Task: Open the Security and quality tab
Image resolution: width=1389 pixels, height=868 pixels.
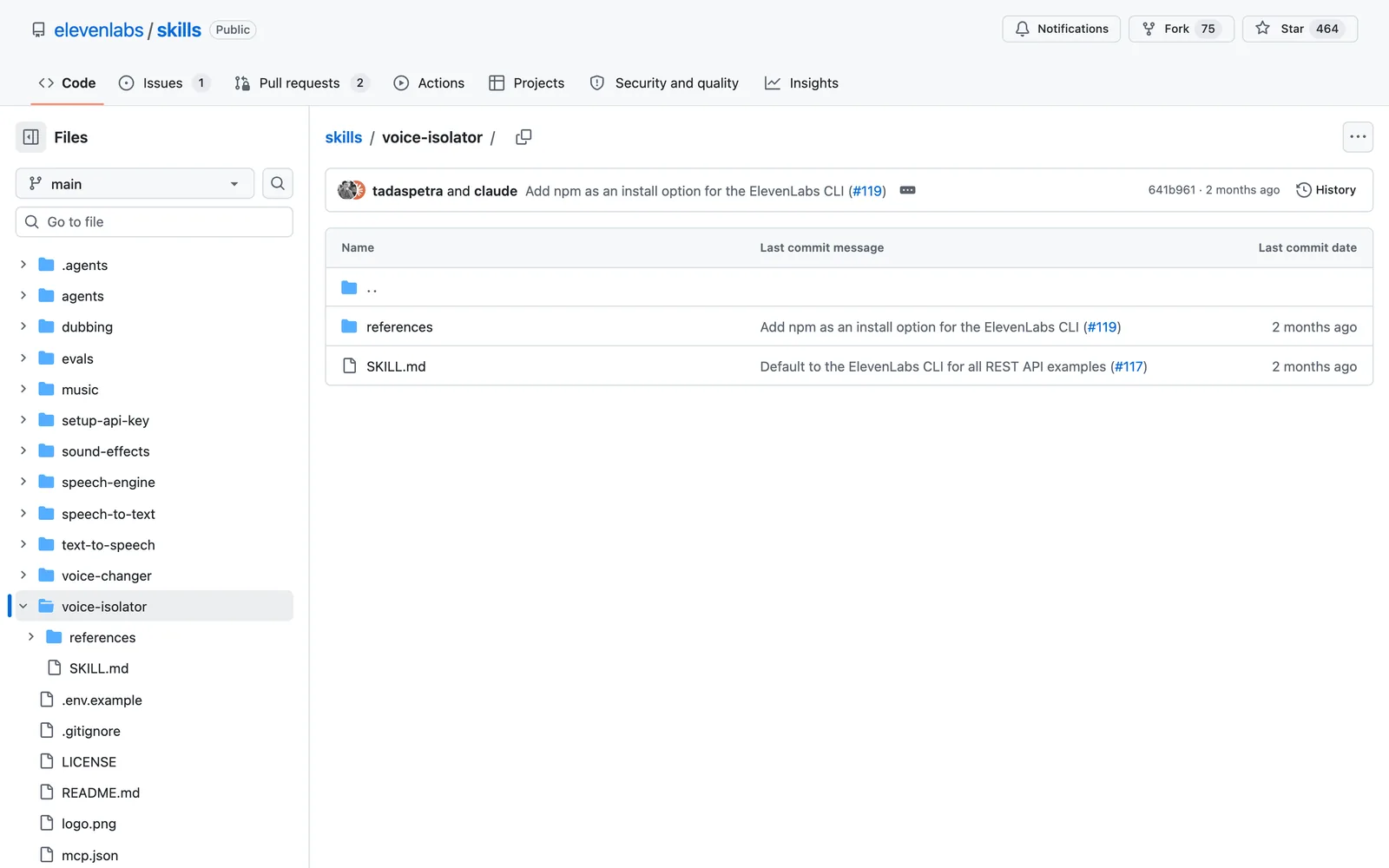Action: click(x=664, y=83)
